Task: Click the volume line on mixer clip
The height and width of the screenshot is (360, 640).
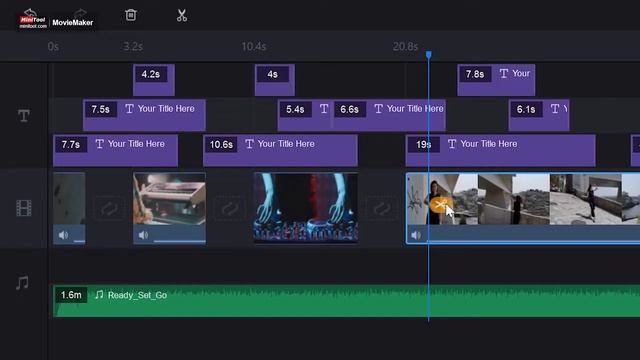Action: tap(179, 241)
